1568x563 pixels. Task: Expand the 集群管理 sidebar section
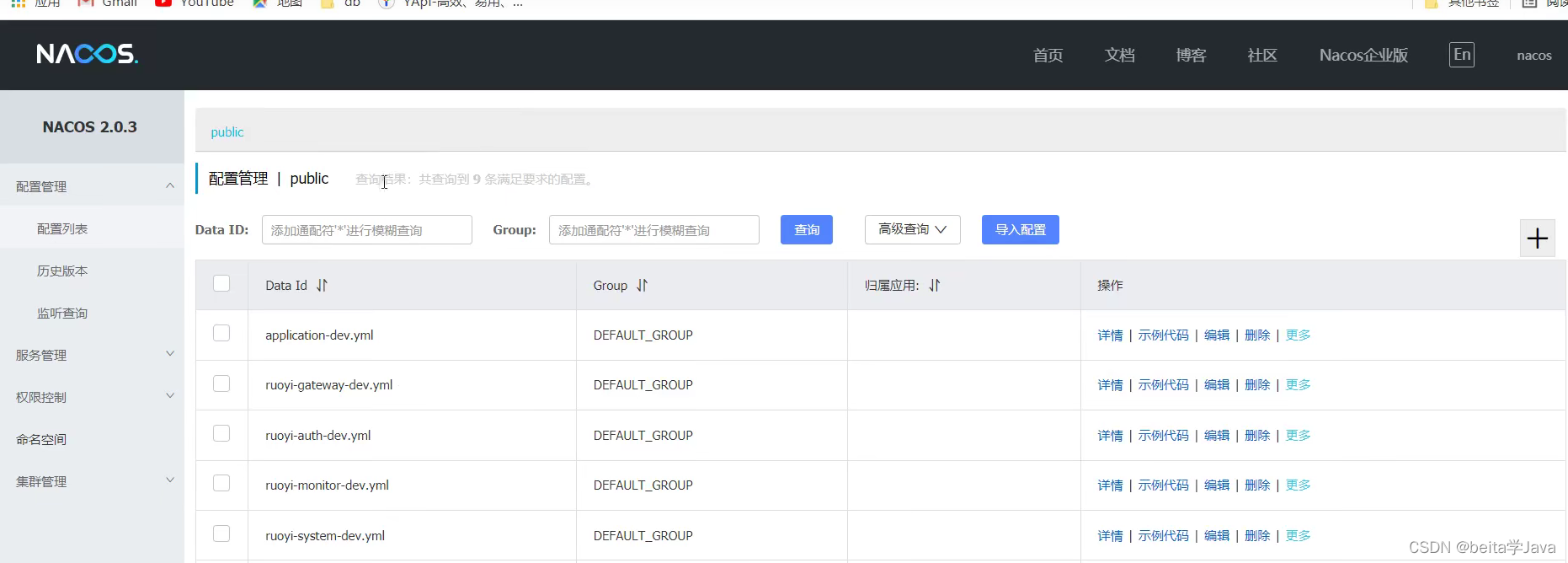[x=92, y=481]
